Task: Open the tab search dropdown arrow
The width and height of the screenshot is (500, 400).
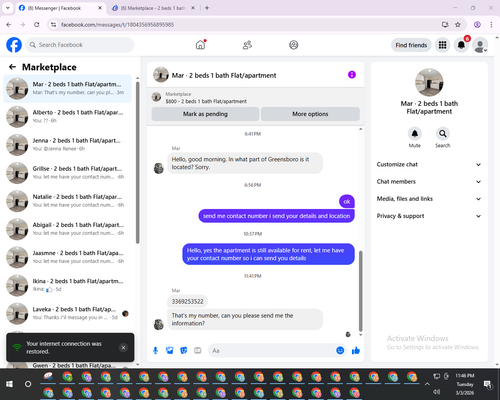Action: 7,8
